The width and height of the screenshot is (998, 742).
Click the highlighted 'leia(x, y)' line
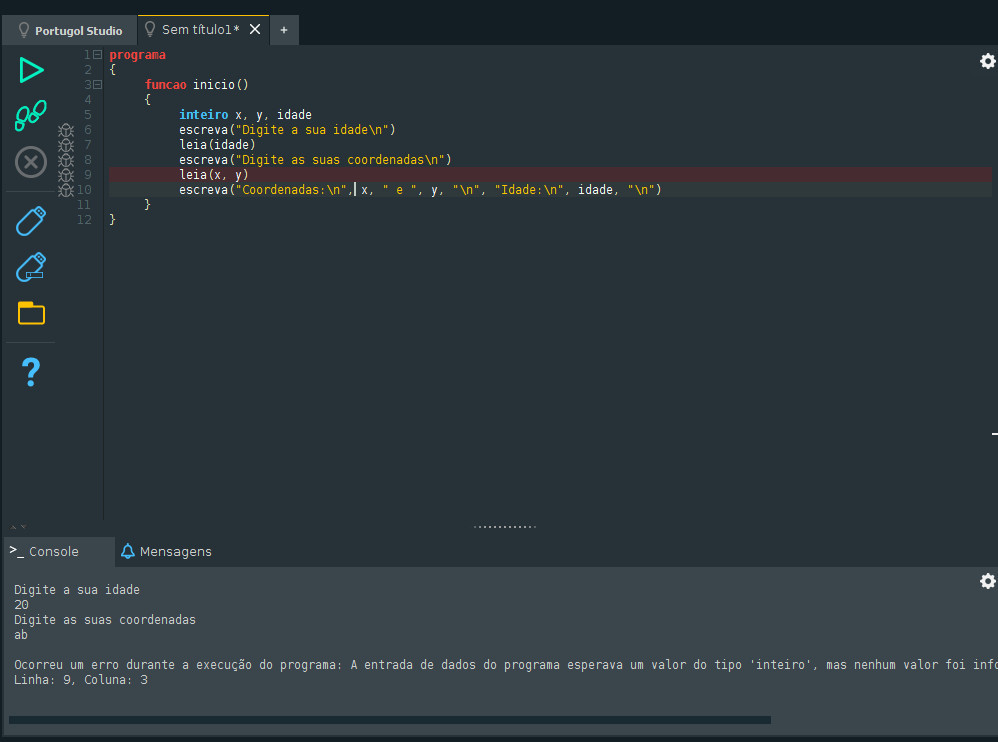pos(550,175)
